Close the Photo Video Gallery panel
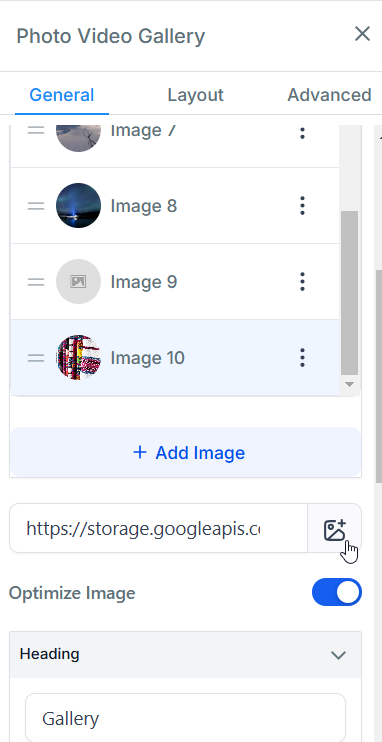 point(362,34)
